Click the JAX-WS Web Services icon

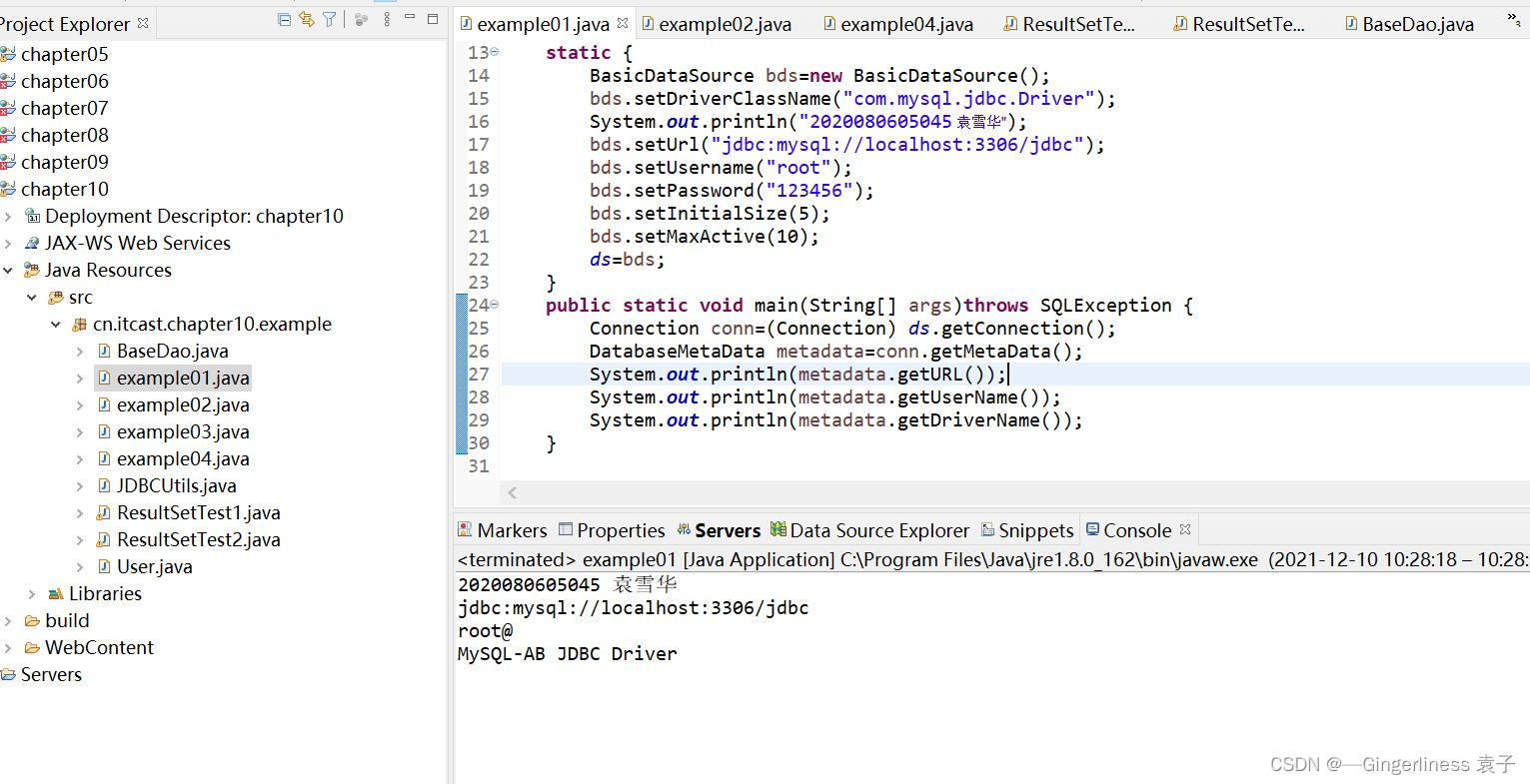click(x=32, y=243)
